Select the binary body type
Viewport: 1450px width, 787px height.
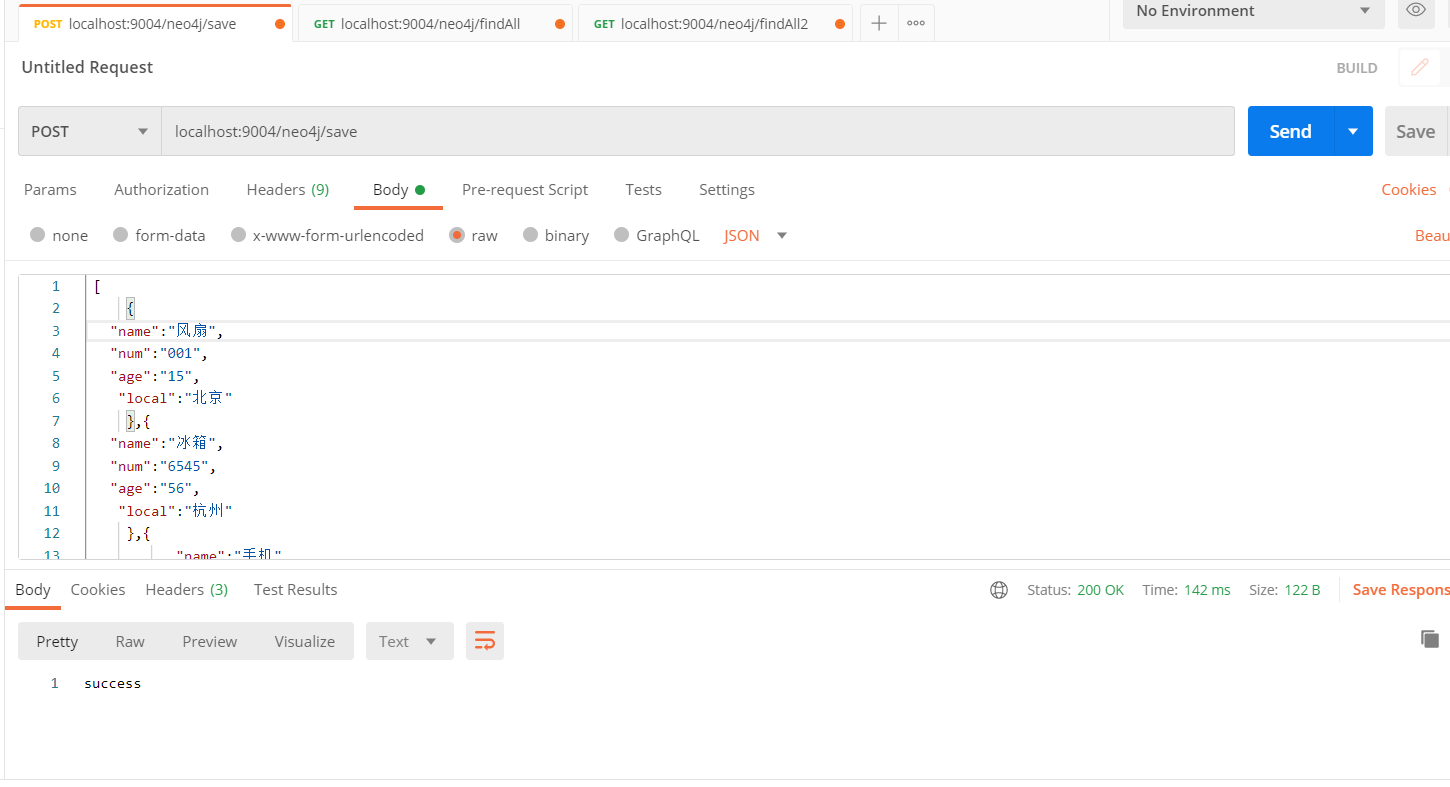coord(555,236)
